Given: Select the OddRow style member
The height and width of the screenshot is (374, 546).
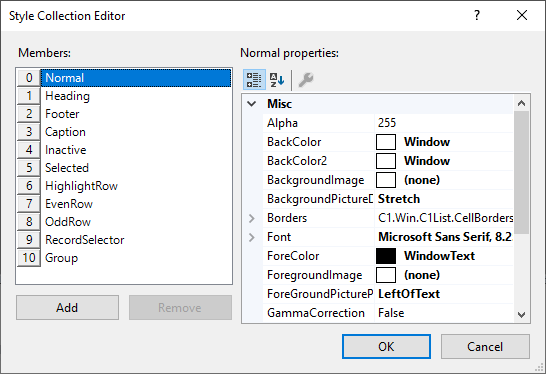Looking at the screenshot, I should (x=136, y=222).
